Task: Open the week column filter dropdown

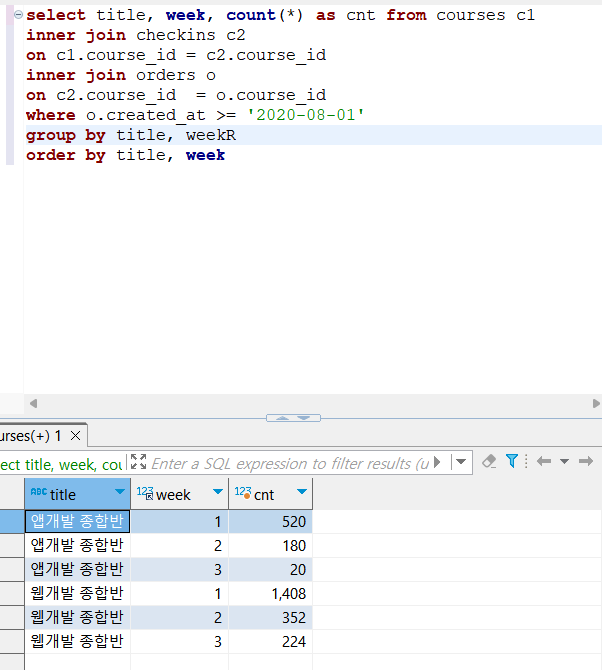Action: pyautogui.click(x=218, y=492)
